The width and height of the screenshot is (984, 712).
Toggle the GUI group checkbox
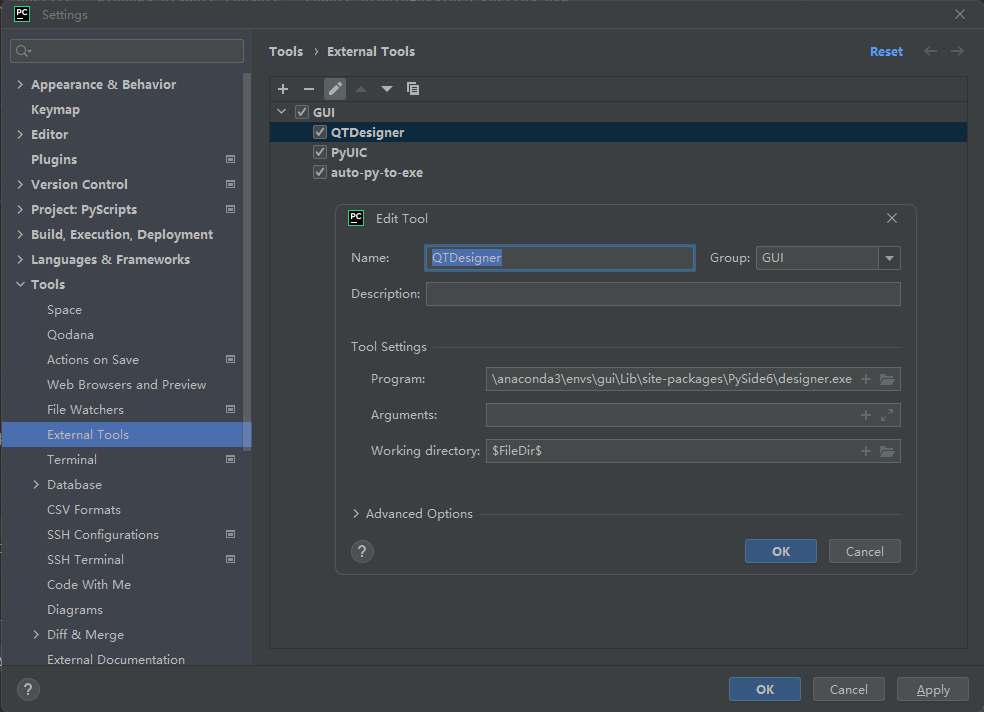pos(302,112)
